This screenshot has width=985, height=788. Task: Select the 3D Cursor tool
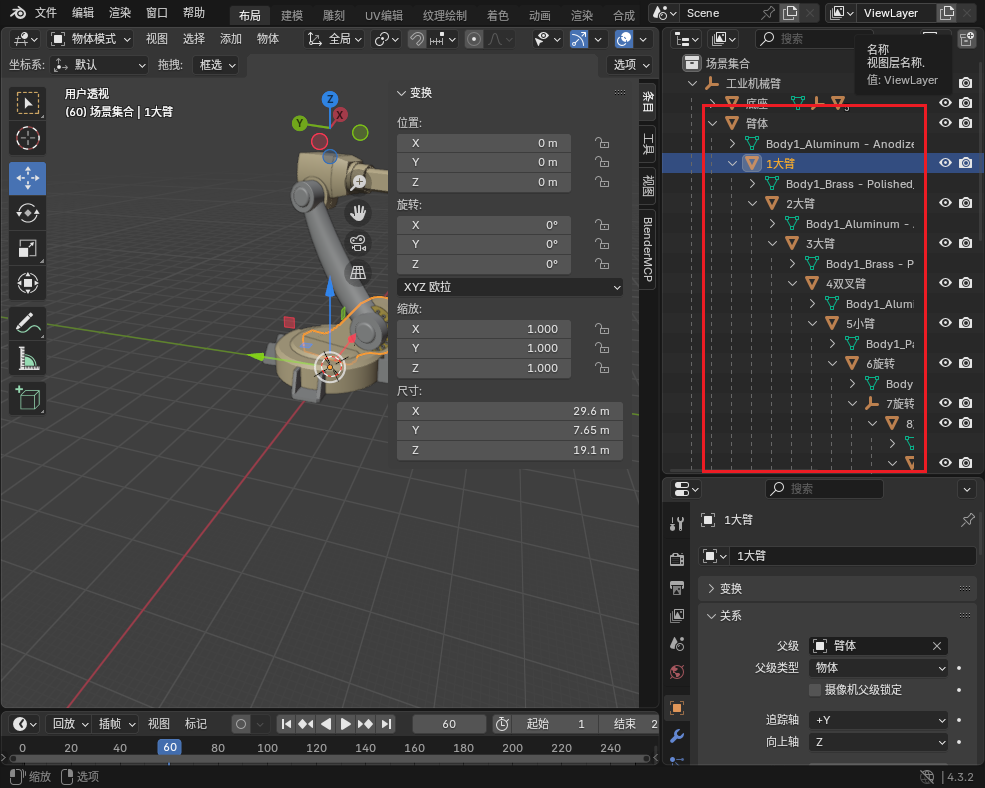[28, 138]
